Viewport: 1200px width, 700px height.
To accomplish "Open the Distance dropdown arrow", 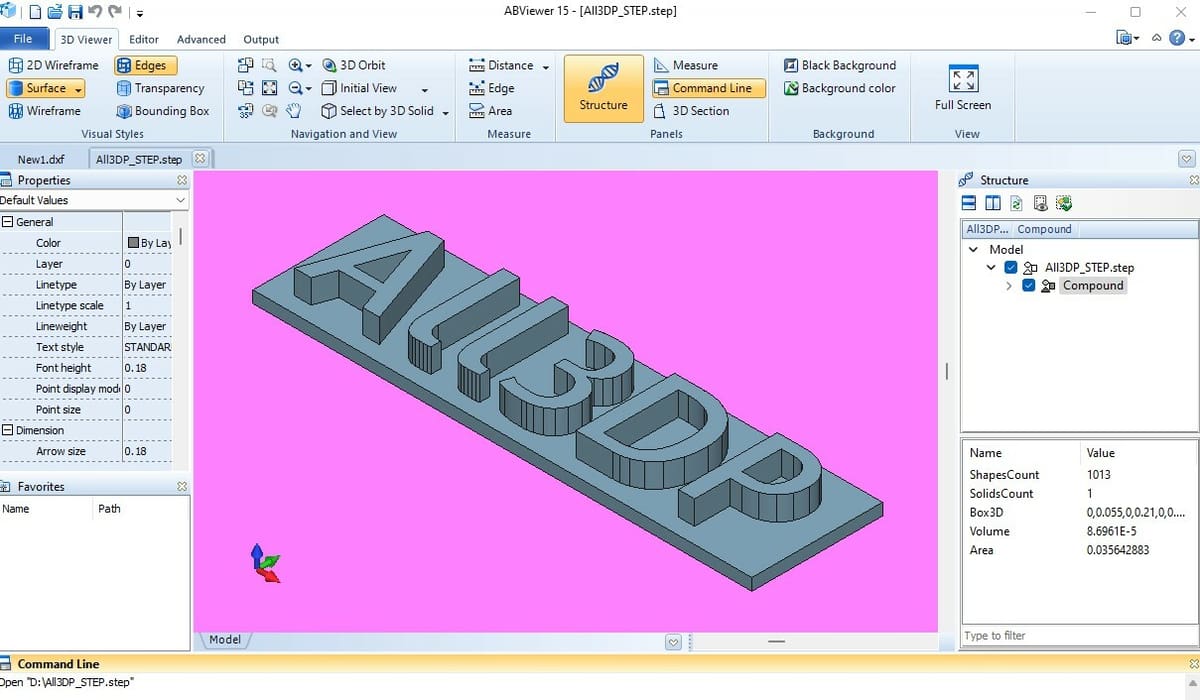I will 546,66.
